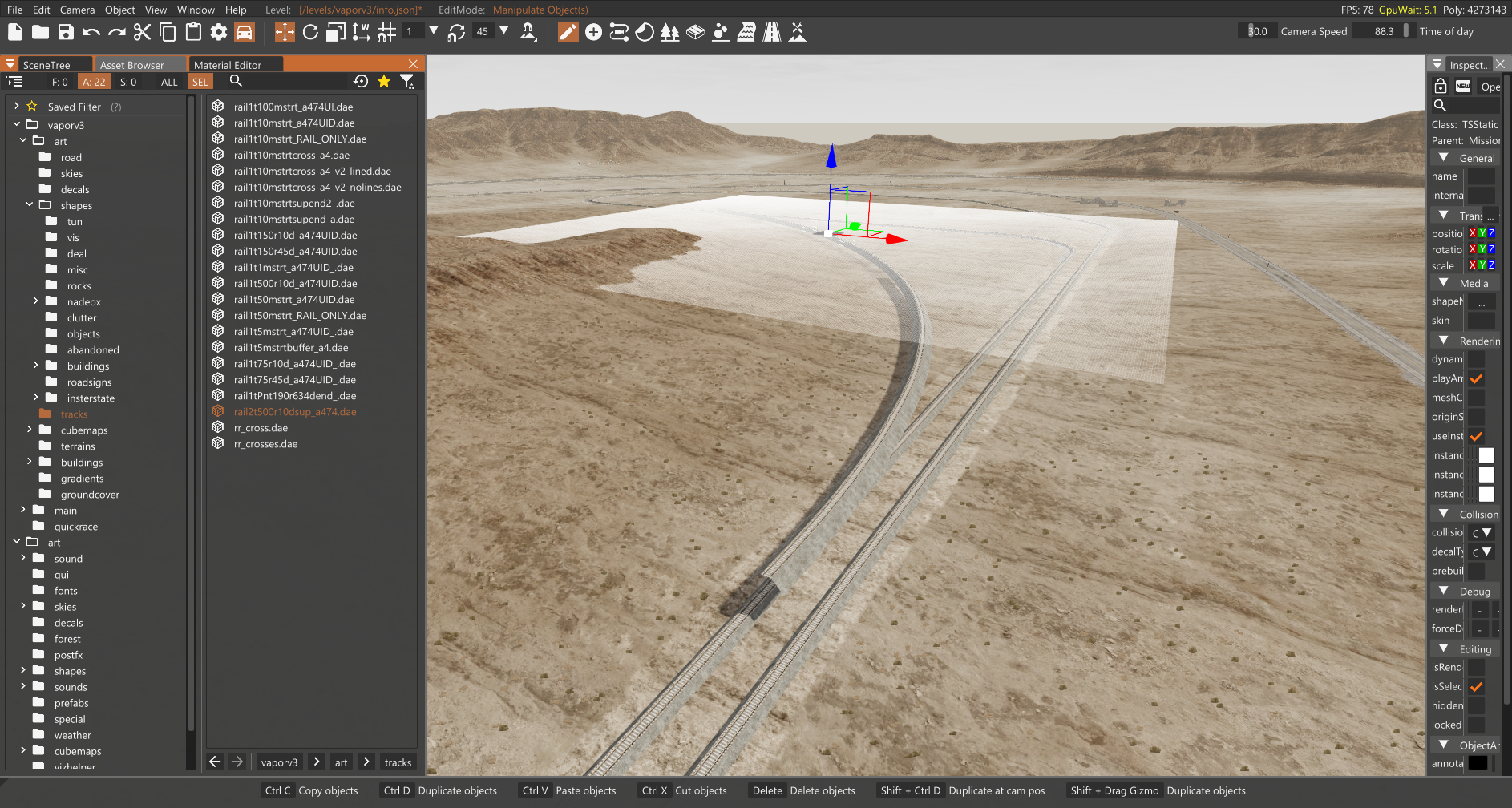1512x808 pixels.
Task: Toggle snap-to-terrain icon
Action: click(528, 32)
